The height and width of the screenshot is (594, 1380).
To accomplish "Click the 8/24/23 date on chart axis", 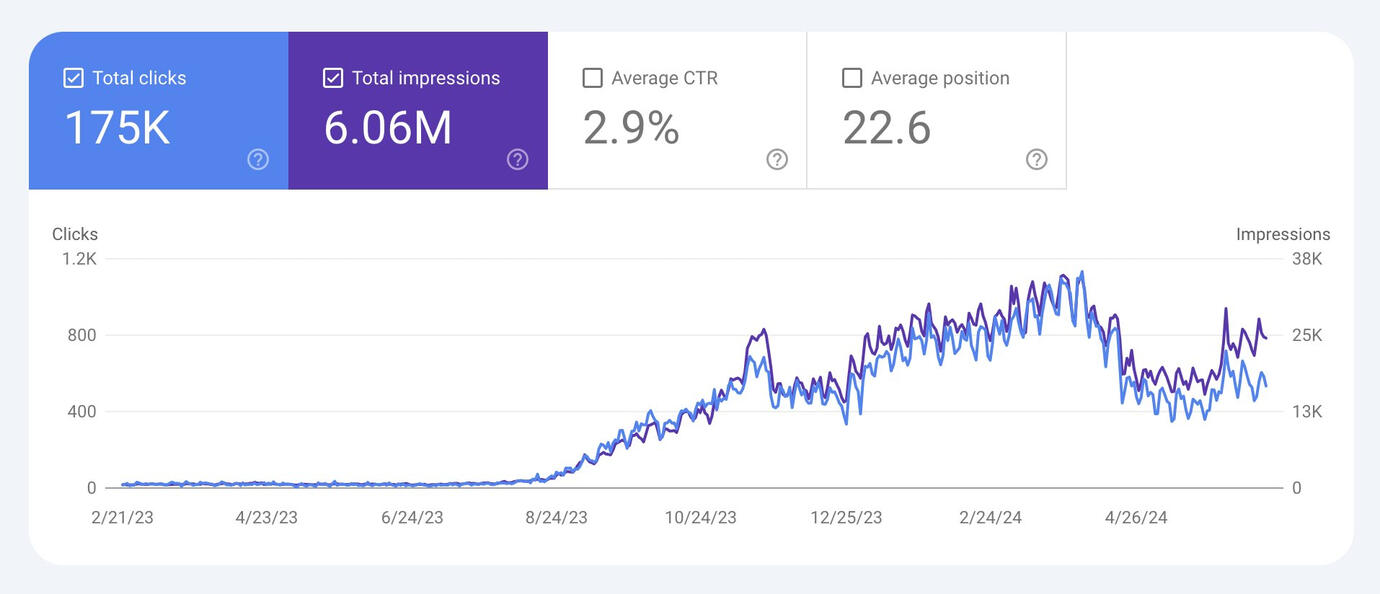I will (557, 517).
